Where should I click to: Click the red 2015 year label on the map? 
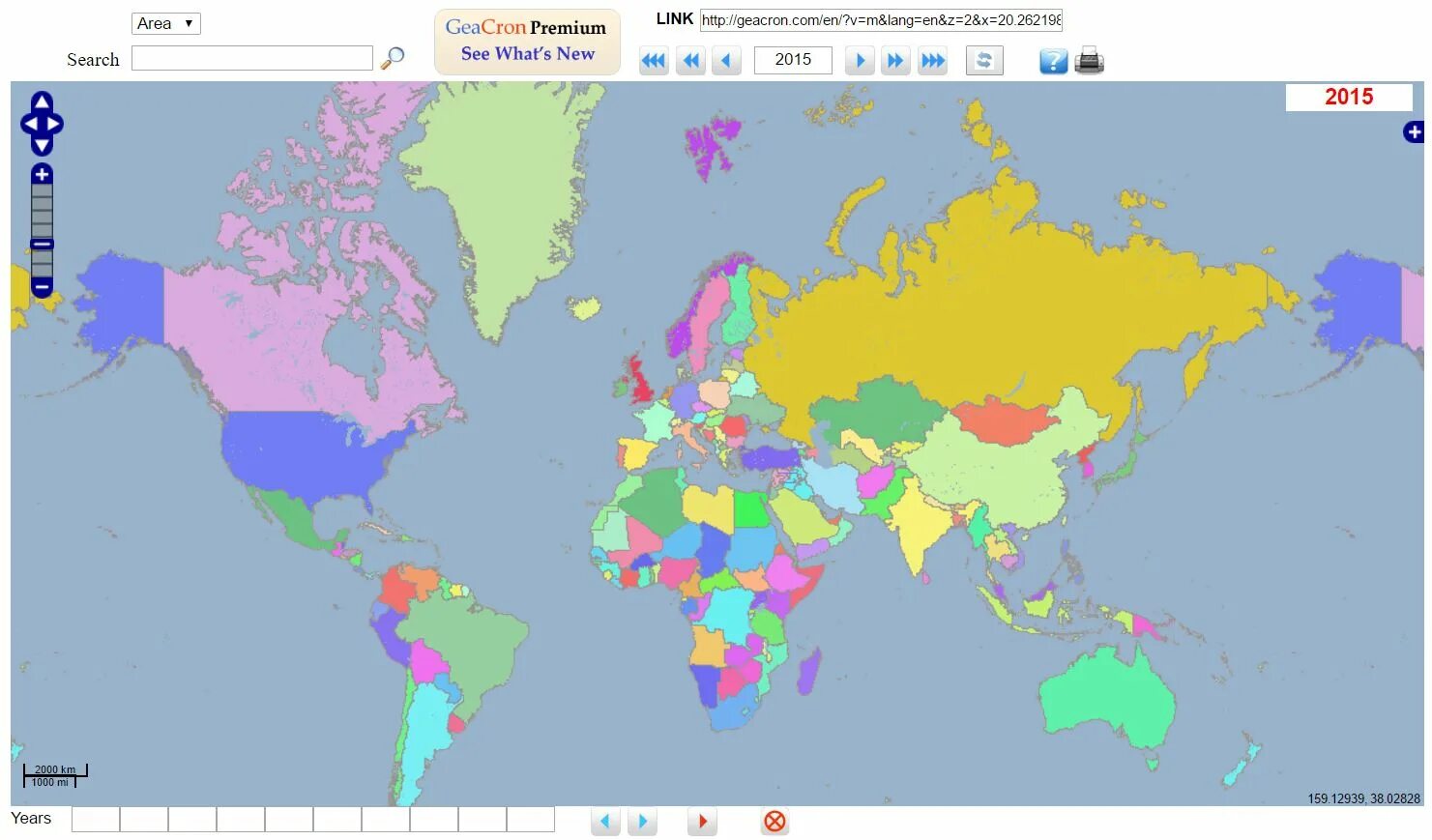(x=1349, y=97)
